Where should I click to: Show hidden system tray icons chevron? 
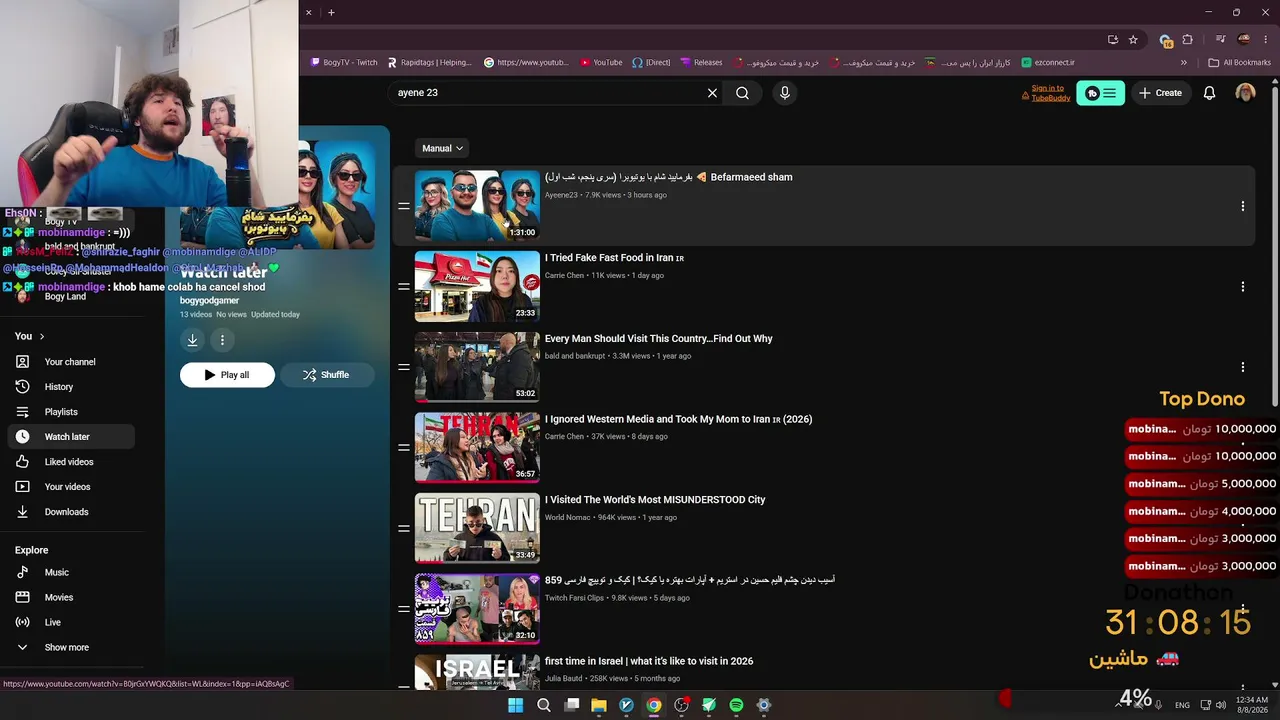[x=1117, y=705]
